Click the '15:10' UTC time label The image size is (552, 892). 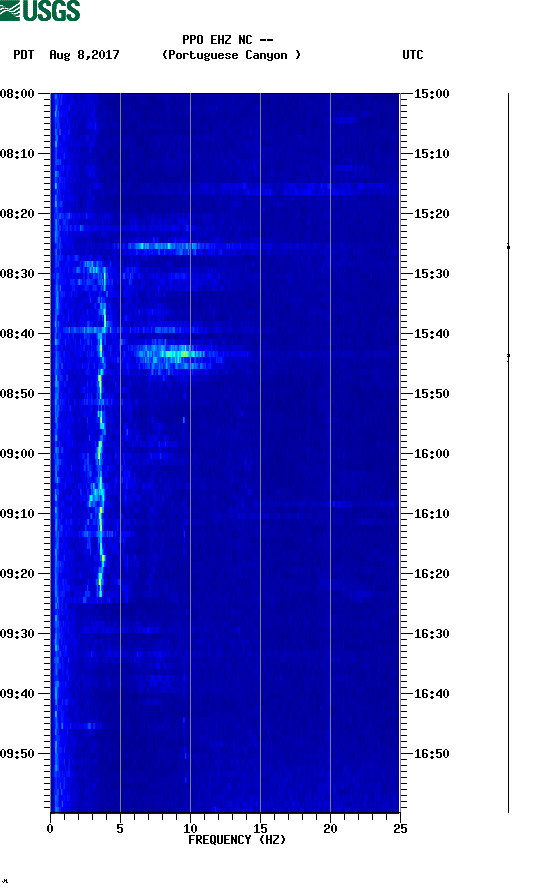(431, 154)
